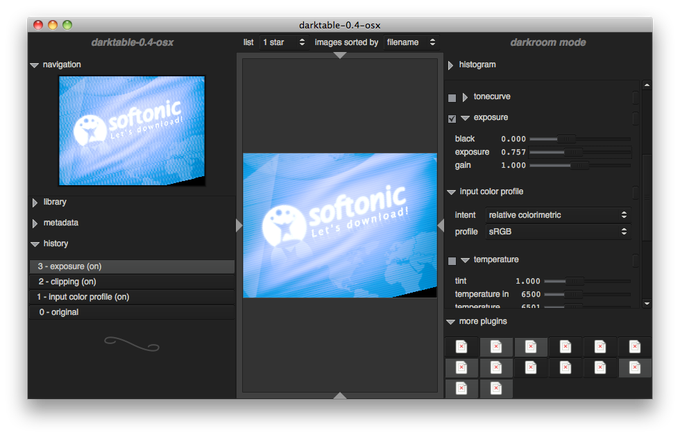Click fourth plugin icon in top row of more plugins
The width and height of the screenshot is (680, 437).
point(566,346)
